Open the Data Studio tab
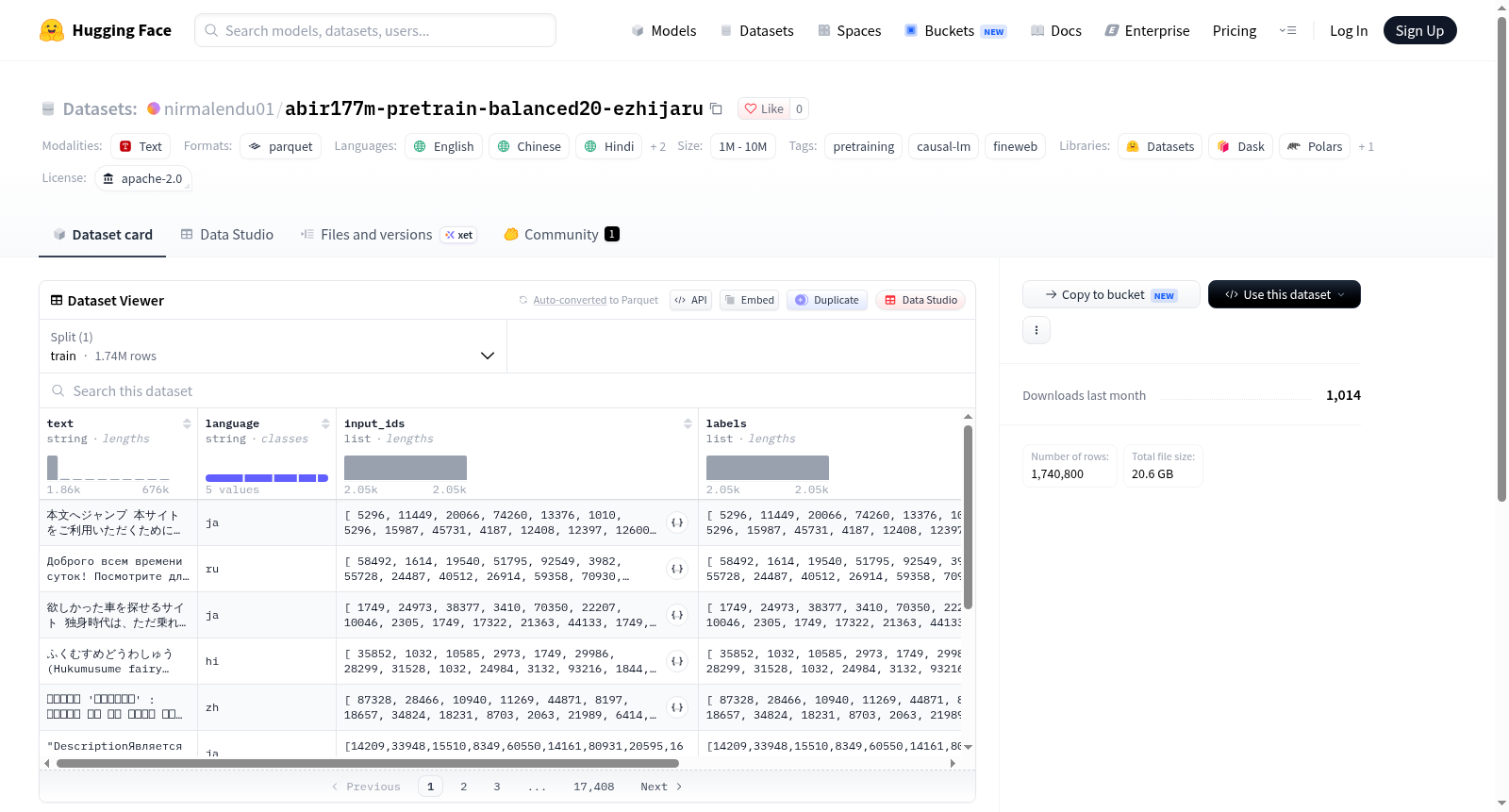Viewport: 1509px width, 812px height. click(227, 235)
